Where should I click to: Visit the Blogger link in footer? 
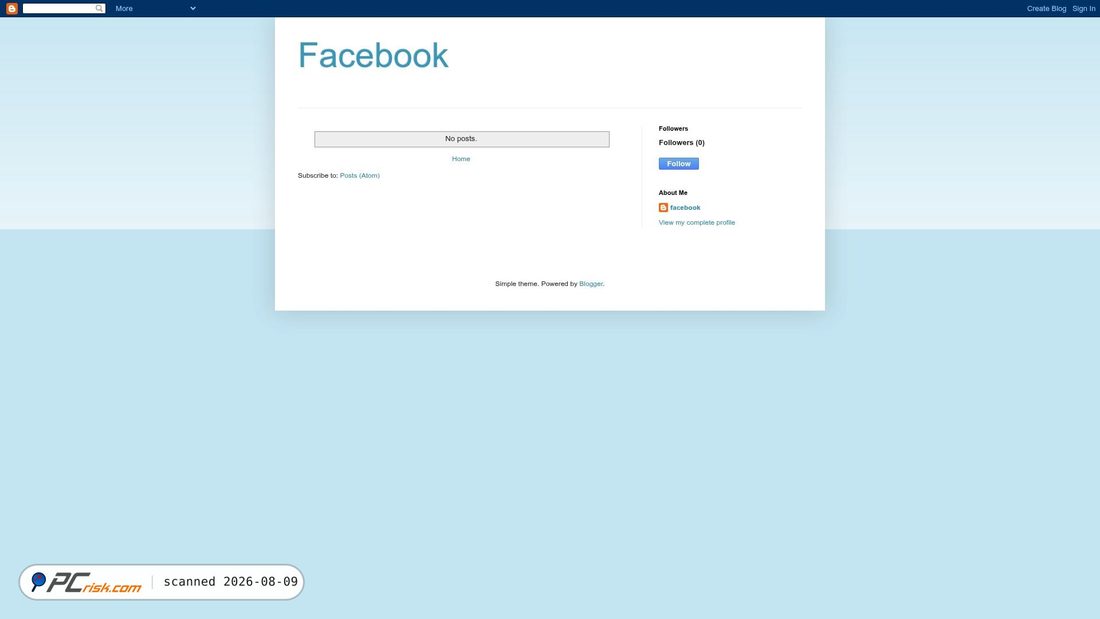coord(591,284)
